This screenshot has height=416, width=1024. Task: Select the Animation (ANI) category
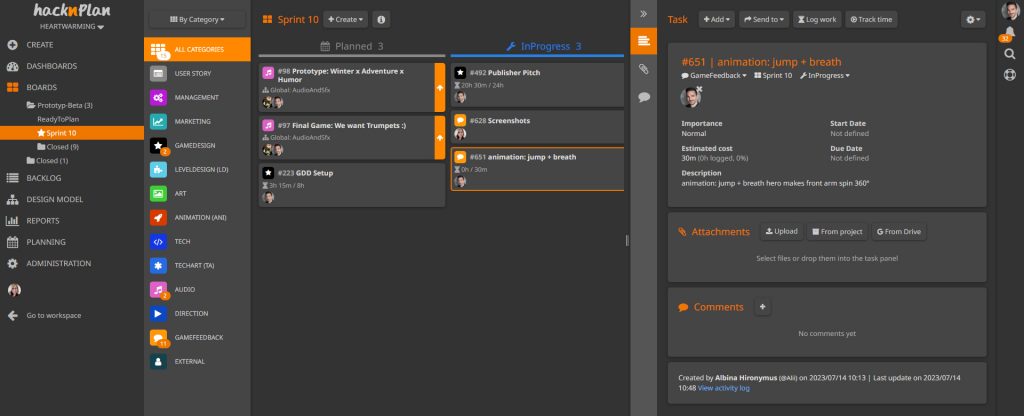coord(198,217)
